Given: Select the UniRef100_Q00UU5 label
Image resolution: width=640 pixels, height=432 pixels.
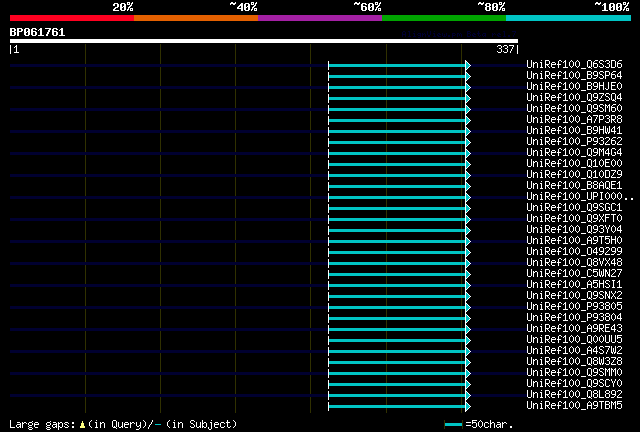Looking at the screenshot, I should (574, 340).
